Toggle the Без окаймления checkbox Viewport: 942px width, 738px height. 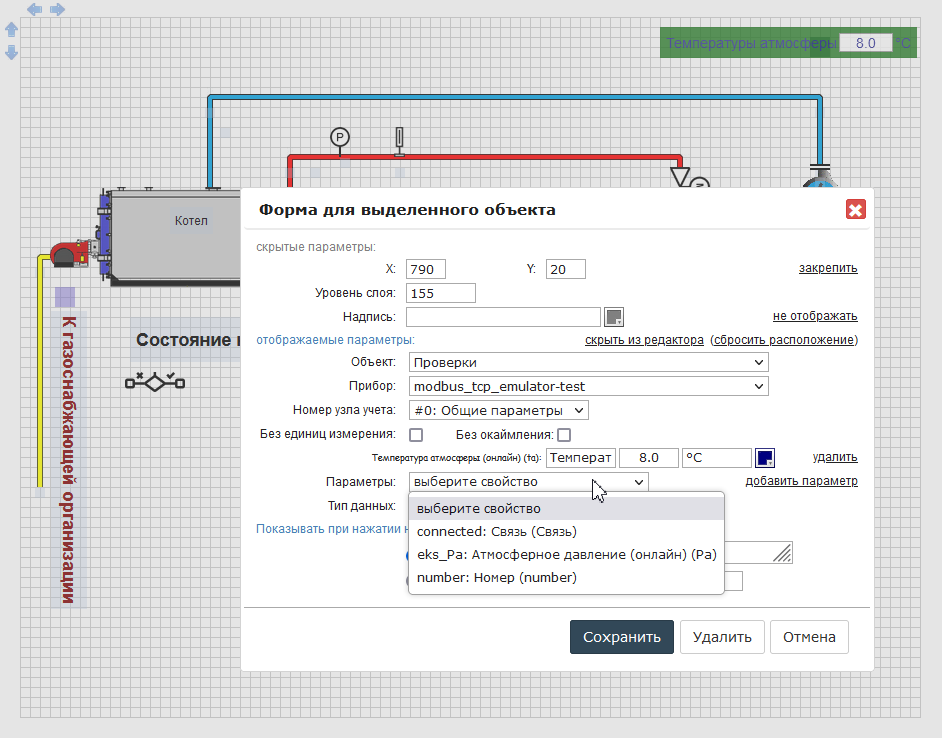564,435
